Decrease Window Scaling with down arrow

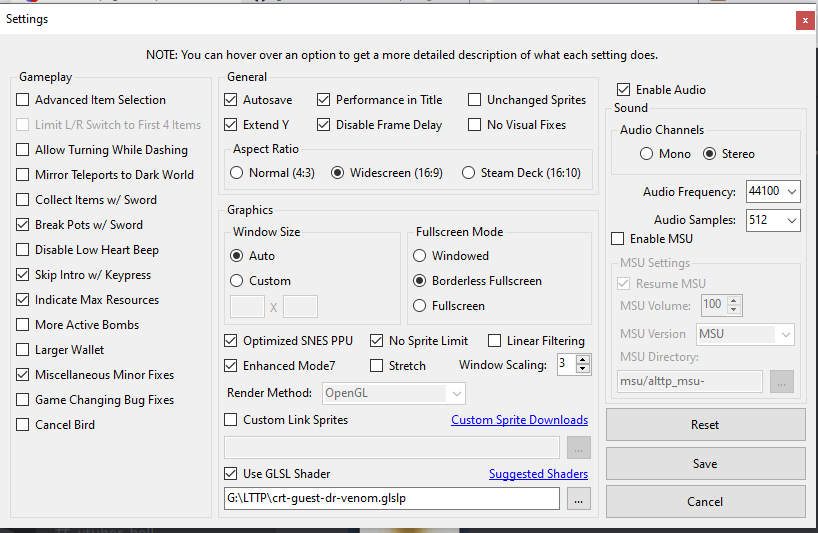coord(584,370)
